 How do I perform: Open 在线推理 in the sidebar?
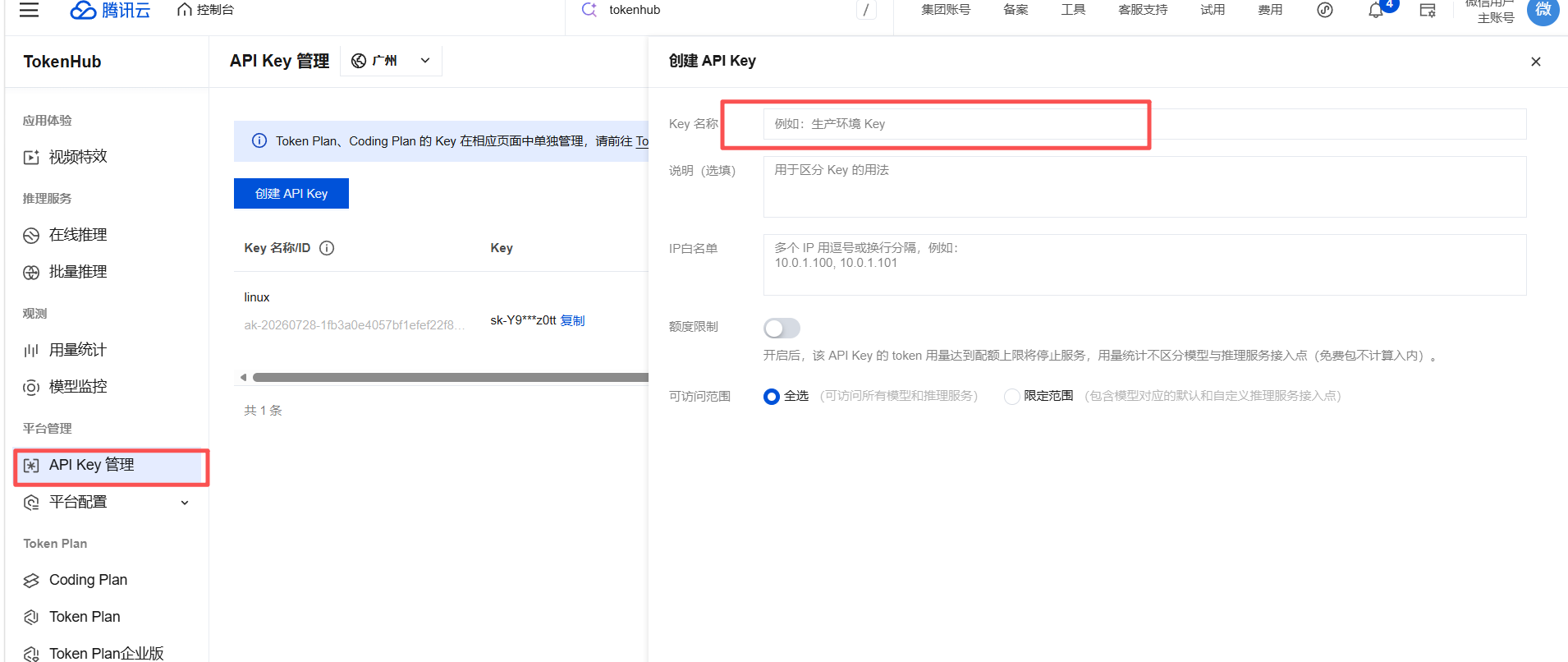point(78,235)
